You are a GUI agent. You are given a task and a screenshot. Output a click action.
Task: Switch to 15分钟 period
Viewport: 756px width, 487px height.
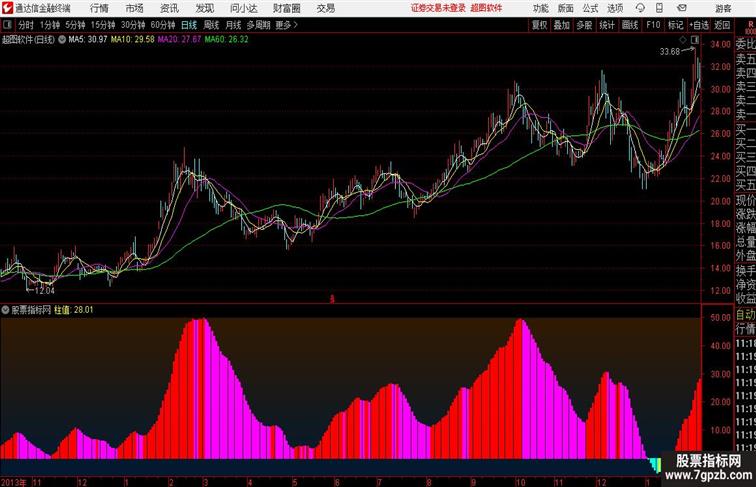click(103, 25)
